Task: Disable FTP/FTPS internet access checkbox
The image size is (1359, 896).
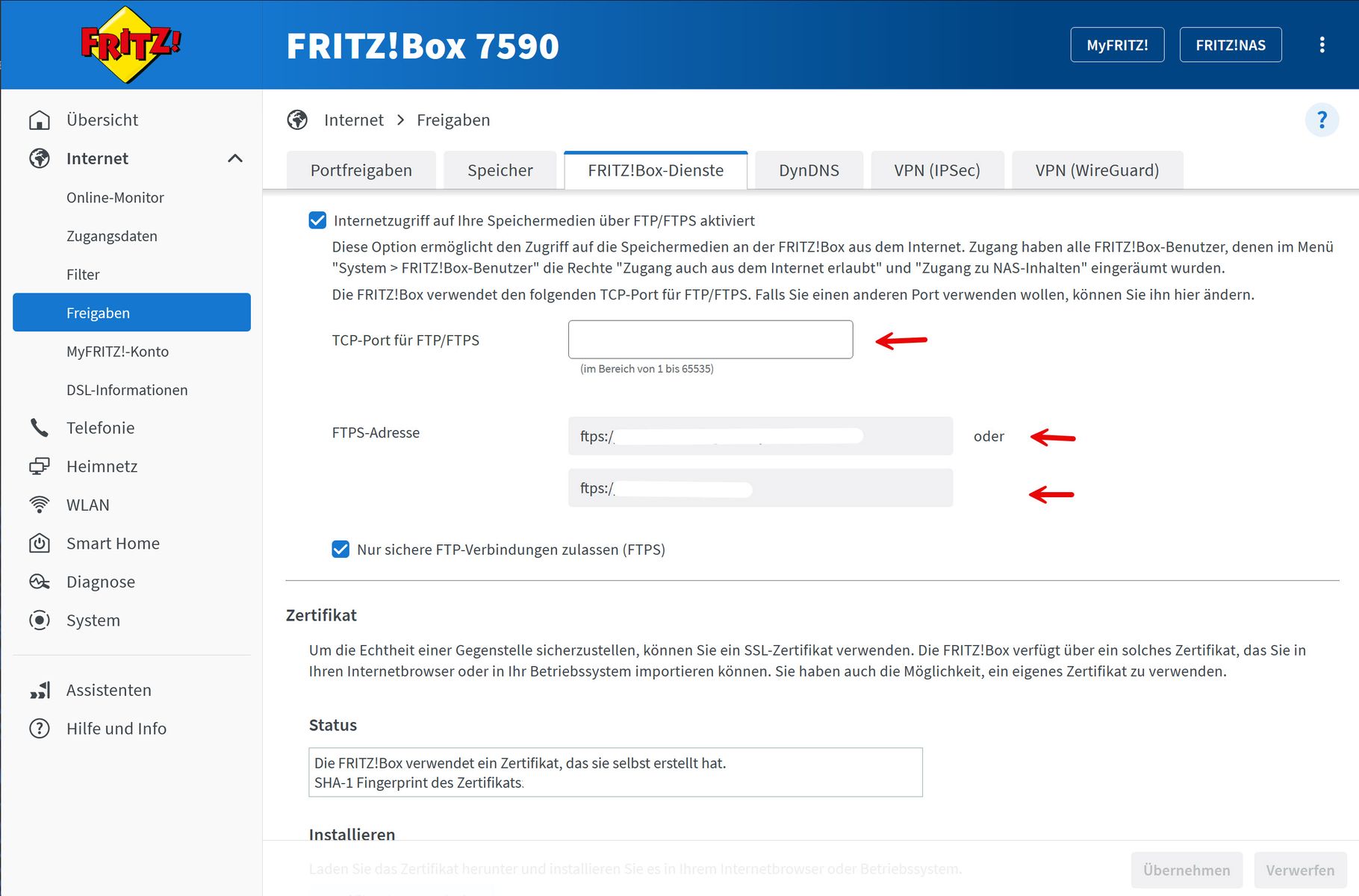Action: [317, 220]
